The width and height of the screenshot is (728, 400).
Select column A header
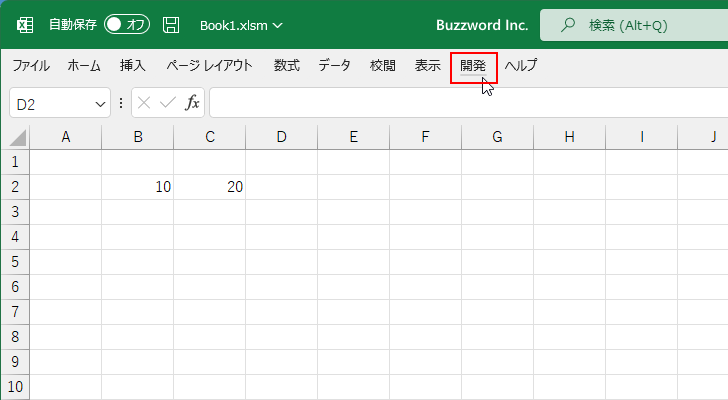point(66,137)
